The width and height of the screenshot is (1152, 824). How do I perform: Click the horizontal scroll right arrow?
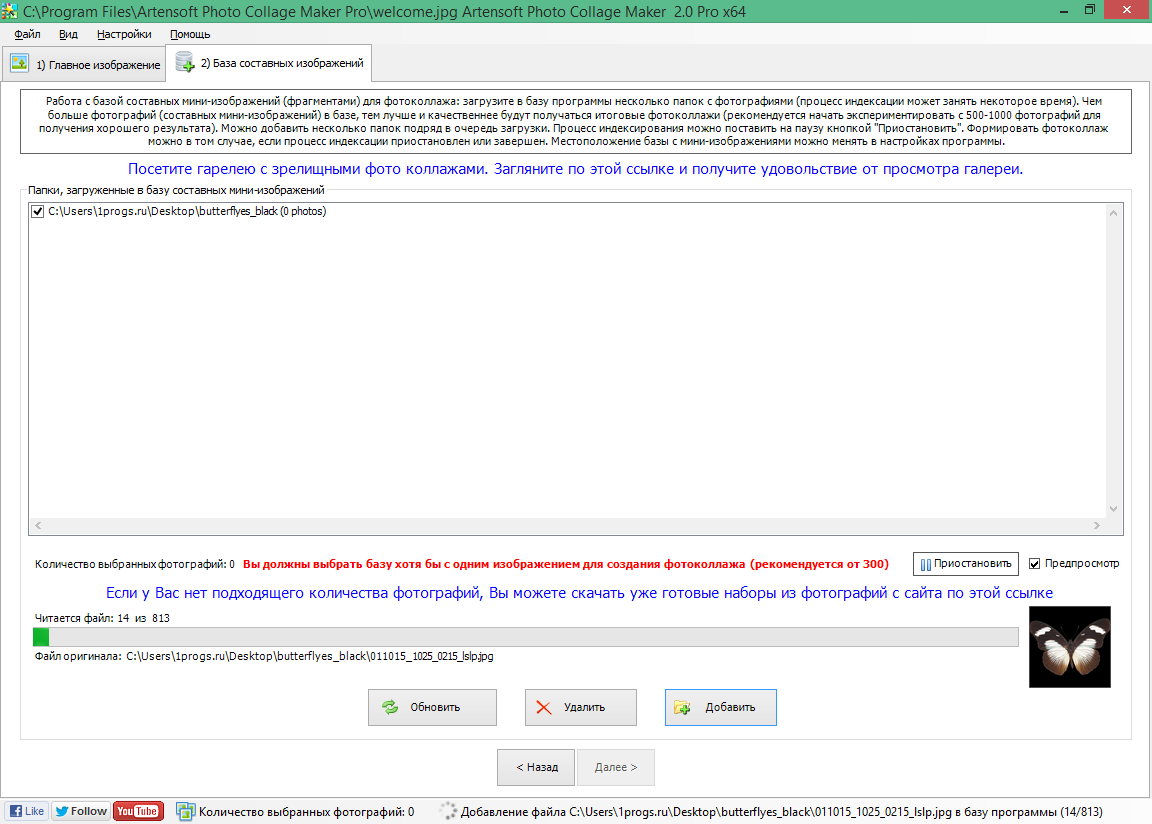(1097, 525)
